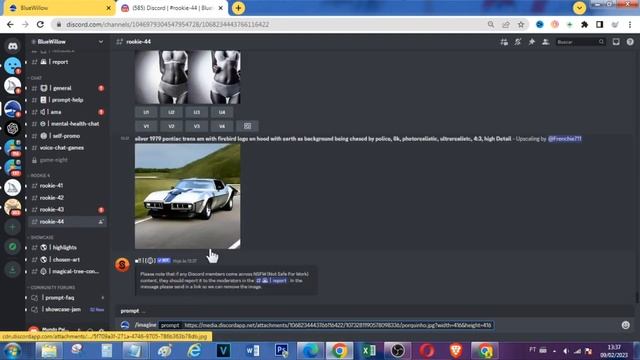
Task: Collapse the ROOKIE 4 category
Action: [40, 175]
